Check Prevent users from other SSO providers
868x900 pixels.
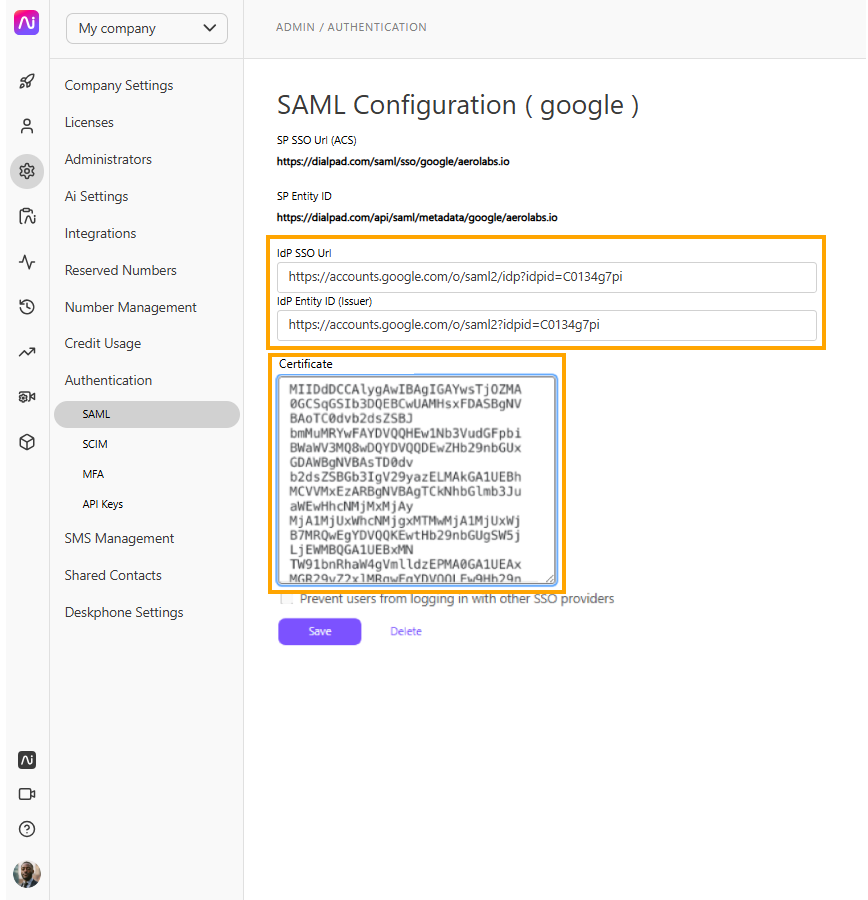tap(286, 599)
